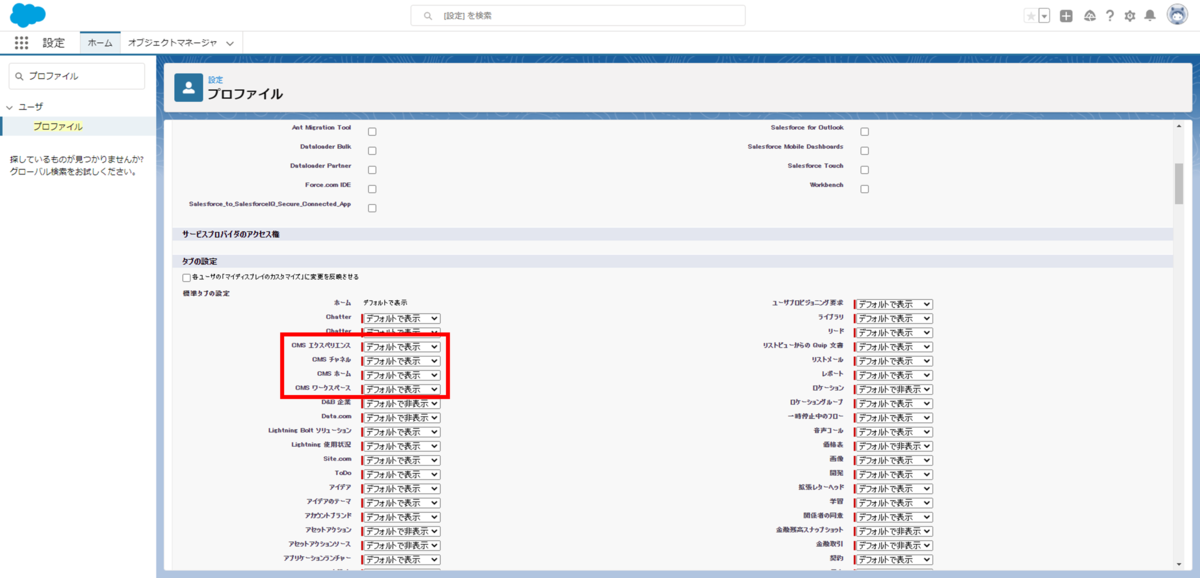This screenshot has width=1200, height=578.
Task: Click the profile page header icon
Action: [188, 87]
